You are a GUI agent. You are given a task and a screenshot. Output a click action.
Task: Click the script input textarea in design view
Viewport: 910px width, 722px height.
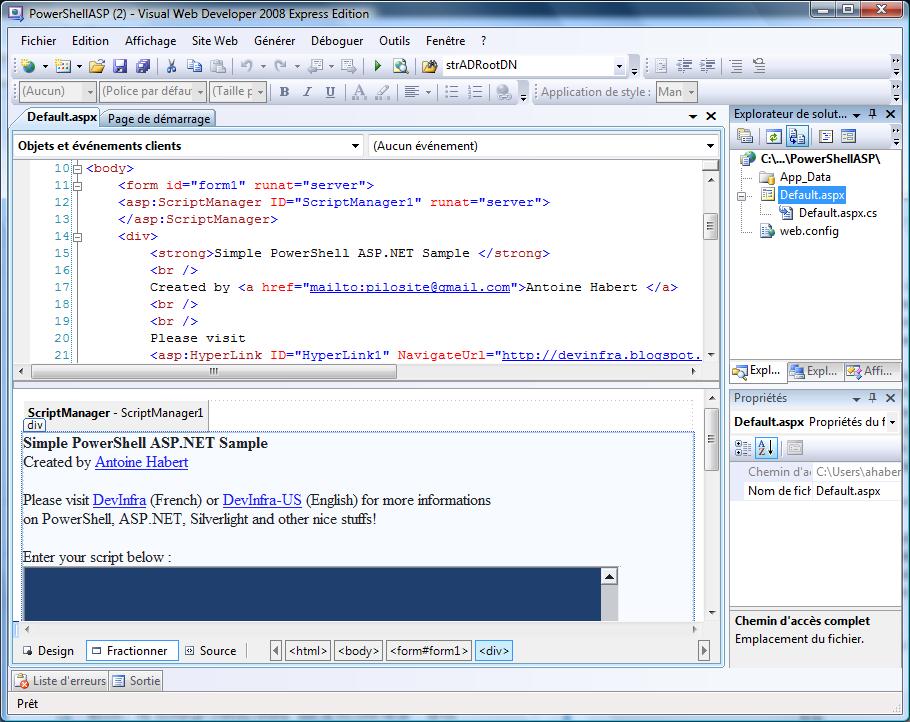click(312, 594)
